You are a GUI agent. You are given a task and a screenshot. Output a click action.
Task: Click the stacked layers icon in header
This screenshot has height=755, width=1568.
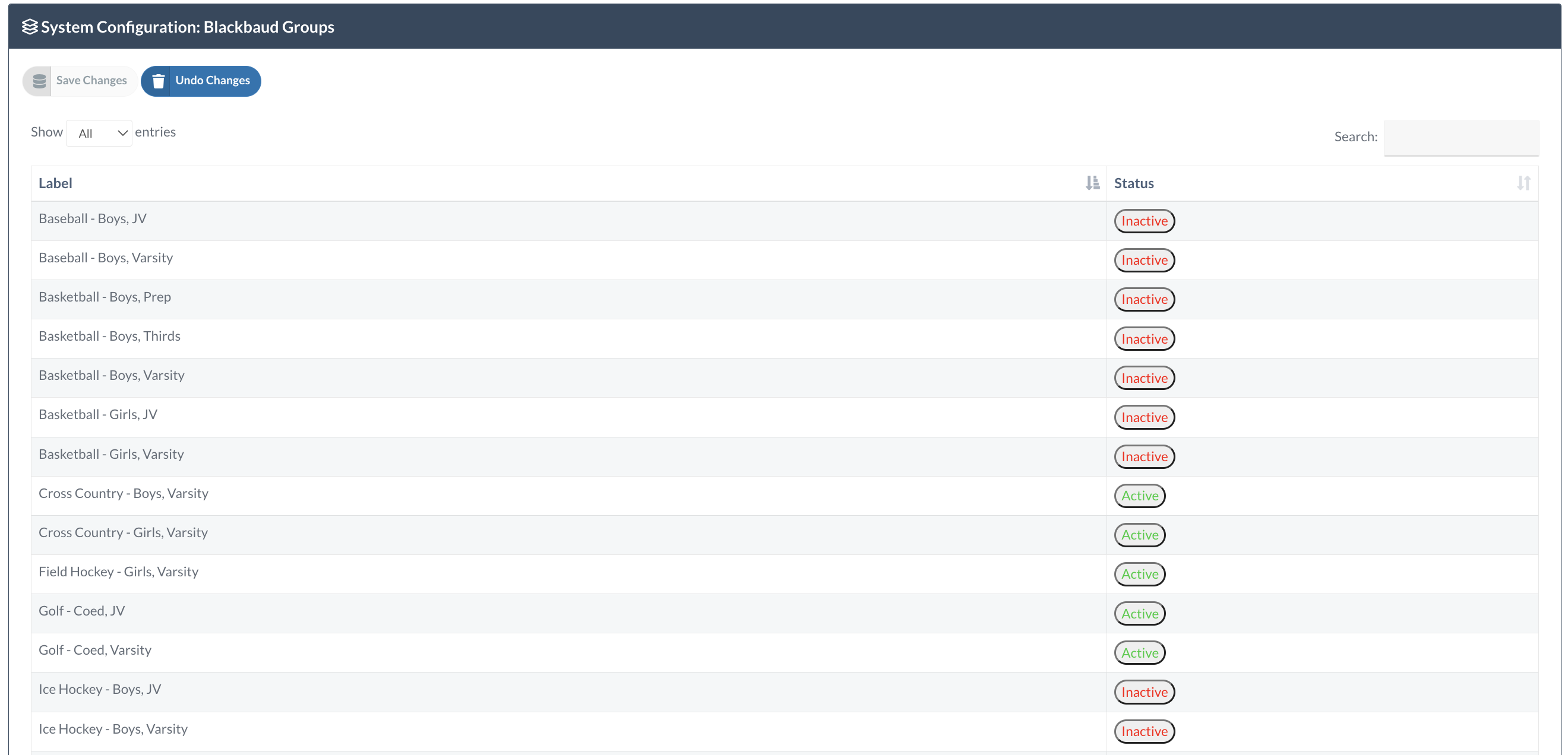click(29, 27)
